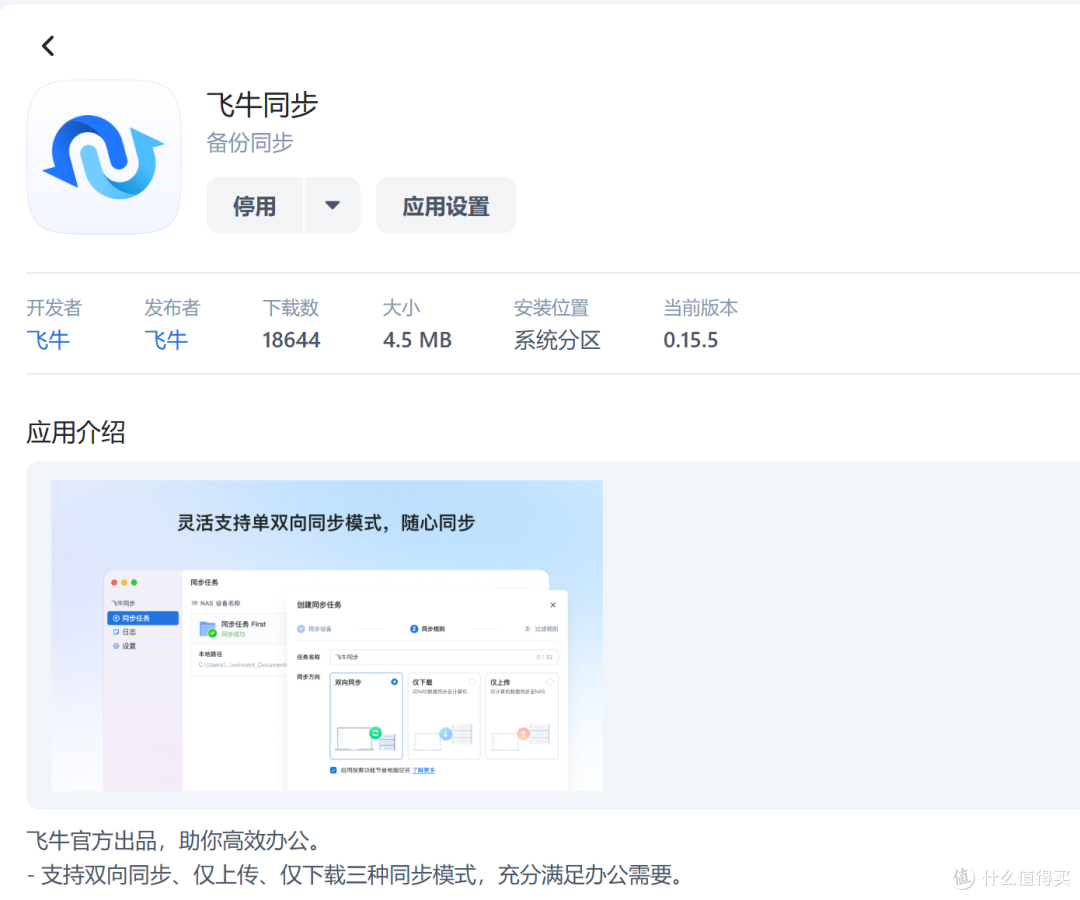
Task: Click the app title 飞牛同步
Action: (262, 105)
